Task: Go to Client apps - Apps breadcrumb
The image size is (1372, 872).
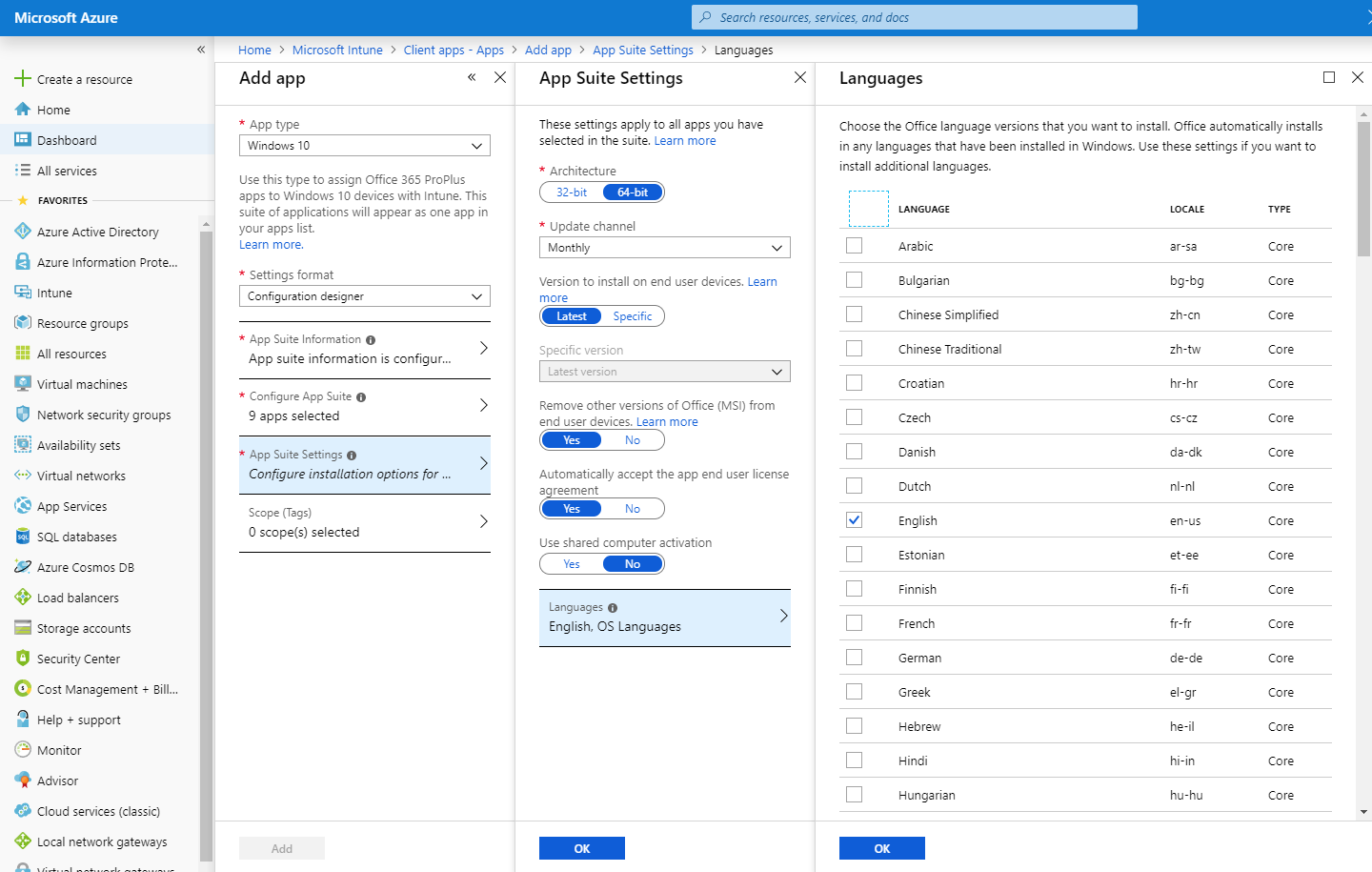Action: 454,50
